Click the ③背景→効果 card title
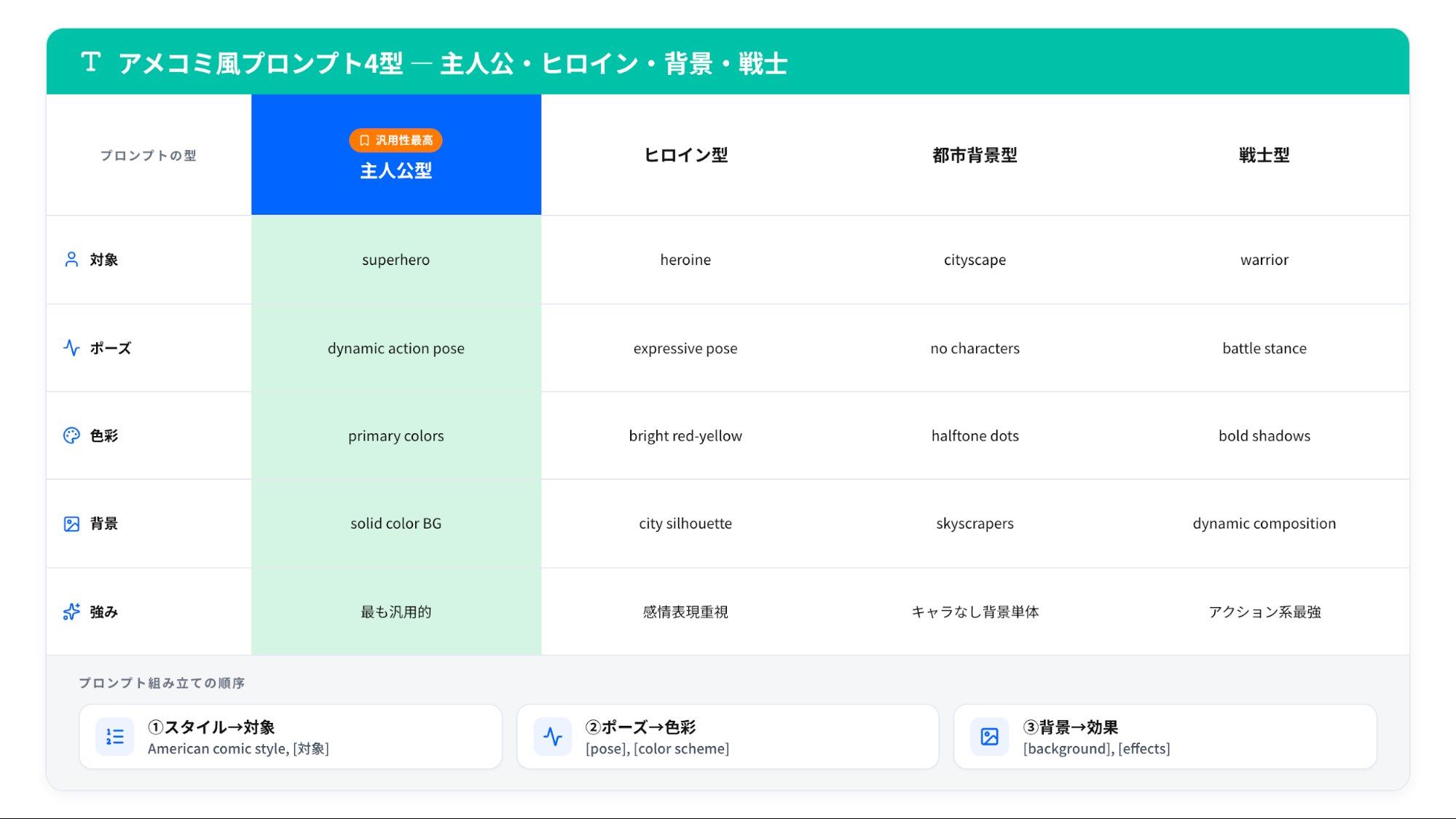Screen dimensions: 1456x819 tap(1071, 727)
